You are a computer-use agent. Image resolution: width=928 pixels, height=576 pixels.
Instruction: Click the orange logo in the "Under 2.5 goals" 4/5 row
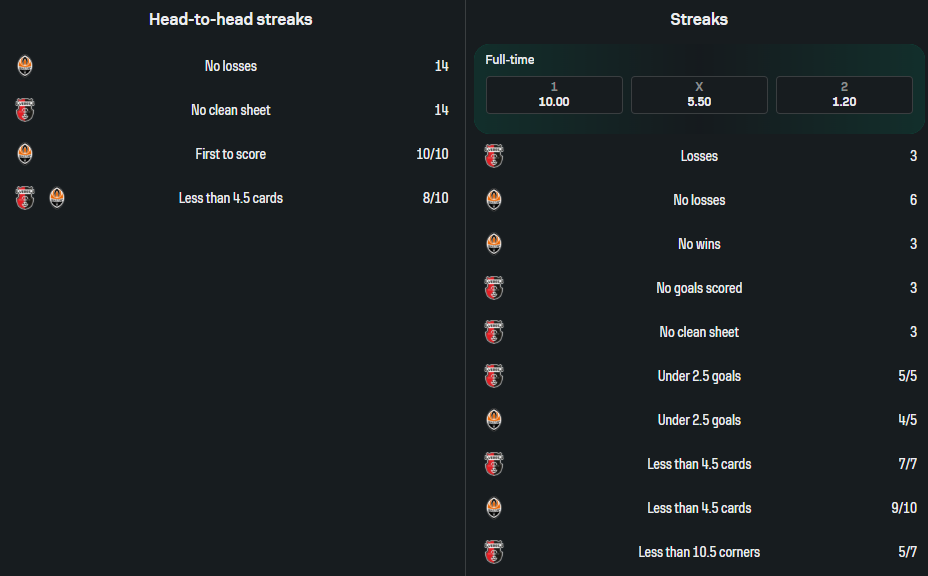point(493,420)
